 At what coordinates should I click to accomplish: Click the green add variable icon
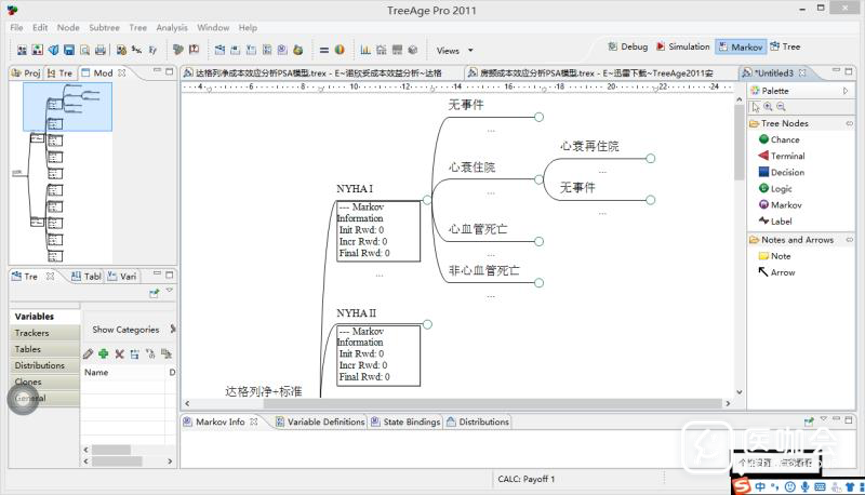[103, 354]
